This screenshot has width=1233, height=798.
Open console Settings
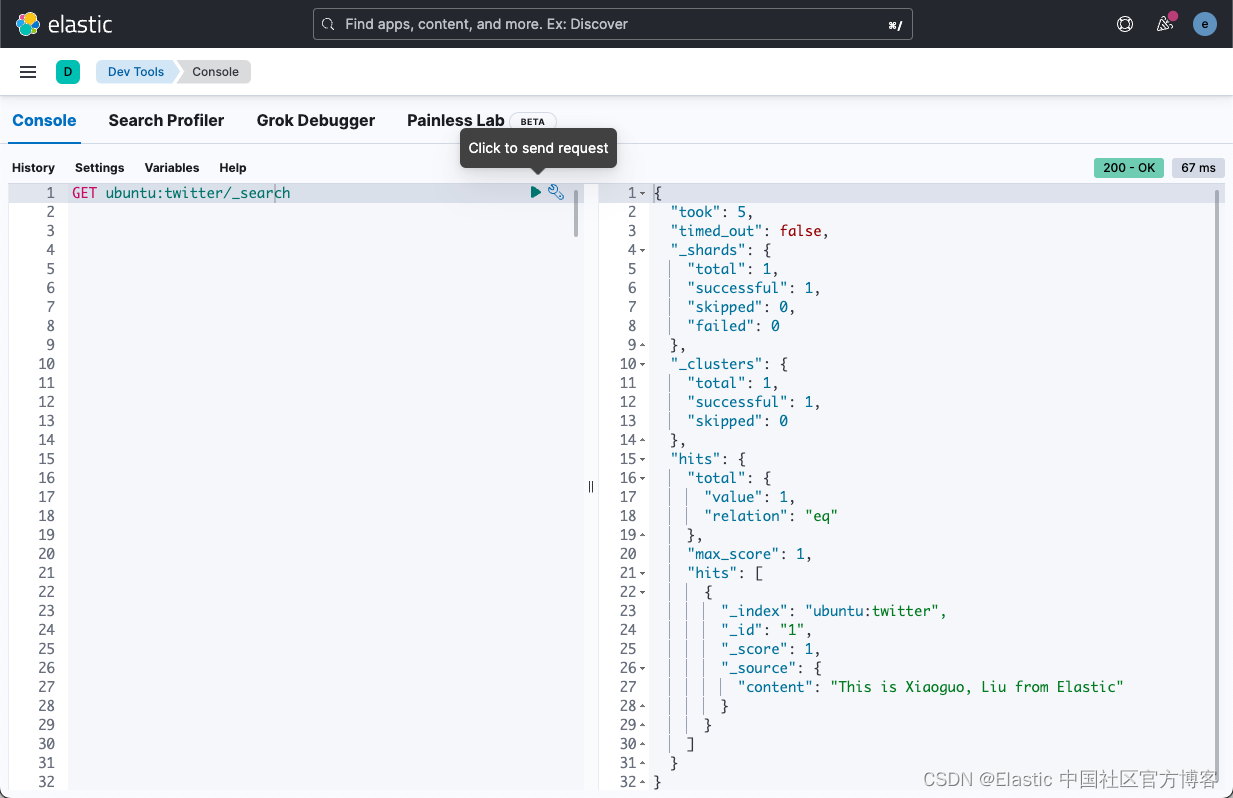coord(100,168)
